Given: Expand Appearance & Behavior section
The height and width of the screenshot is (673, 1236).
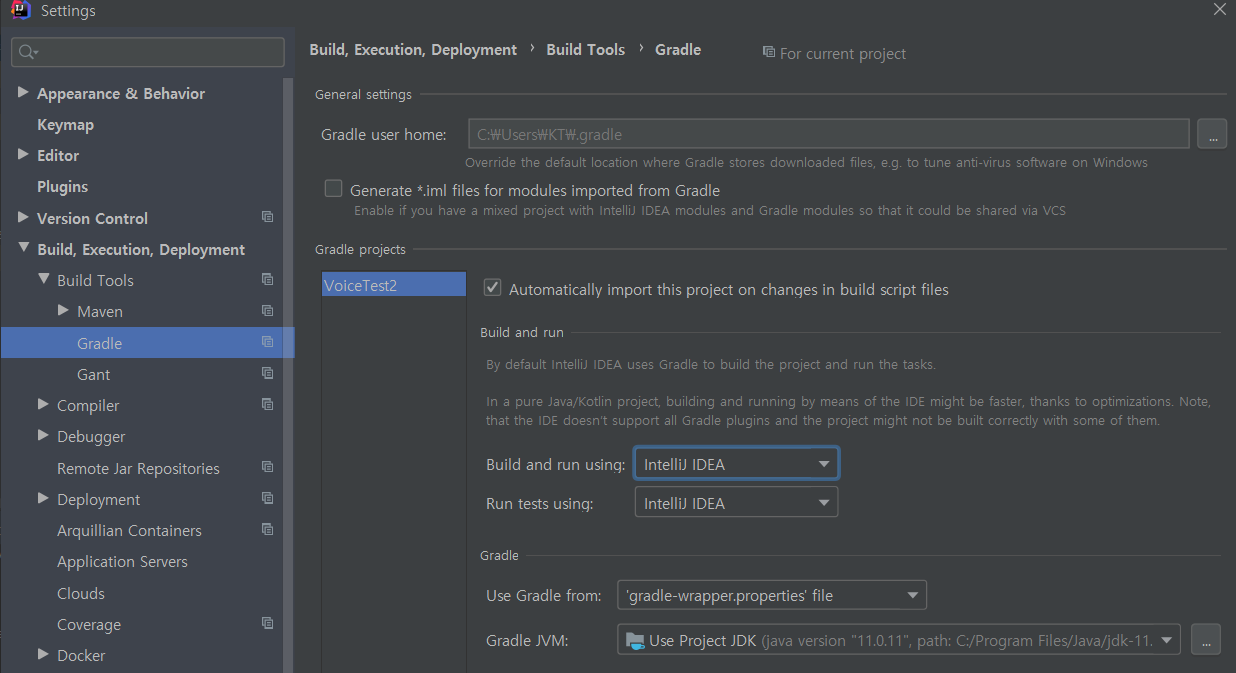Looking at the screenshot, I should [x=23, y=93].
